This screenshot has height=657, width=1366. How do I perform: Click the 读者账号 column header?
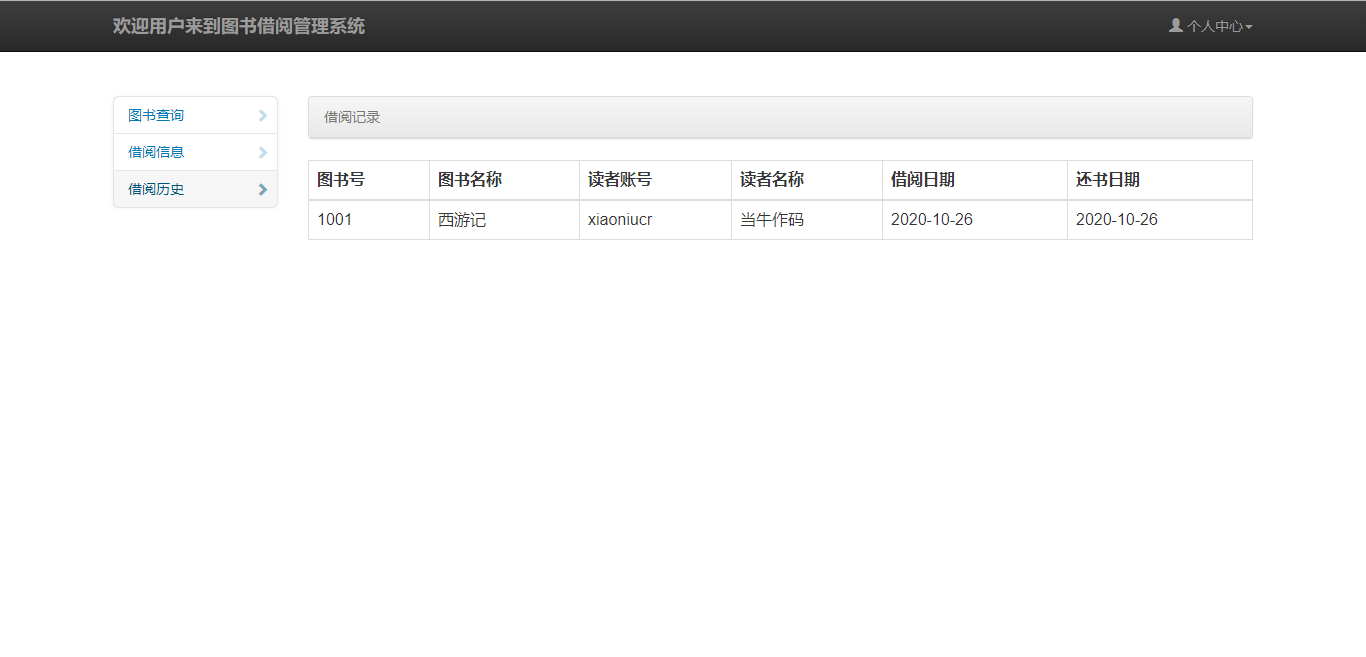[656, 180]
